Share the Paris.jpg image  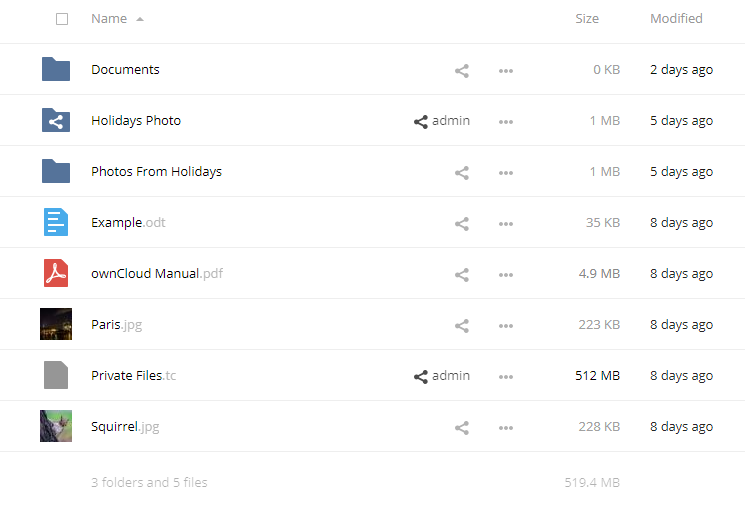(x=462, y=326)
